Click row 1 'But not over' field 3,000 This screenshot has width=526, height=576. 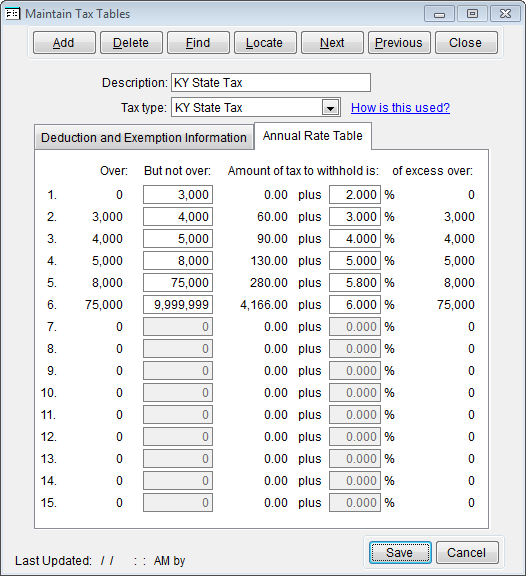(178, 195)
